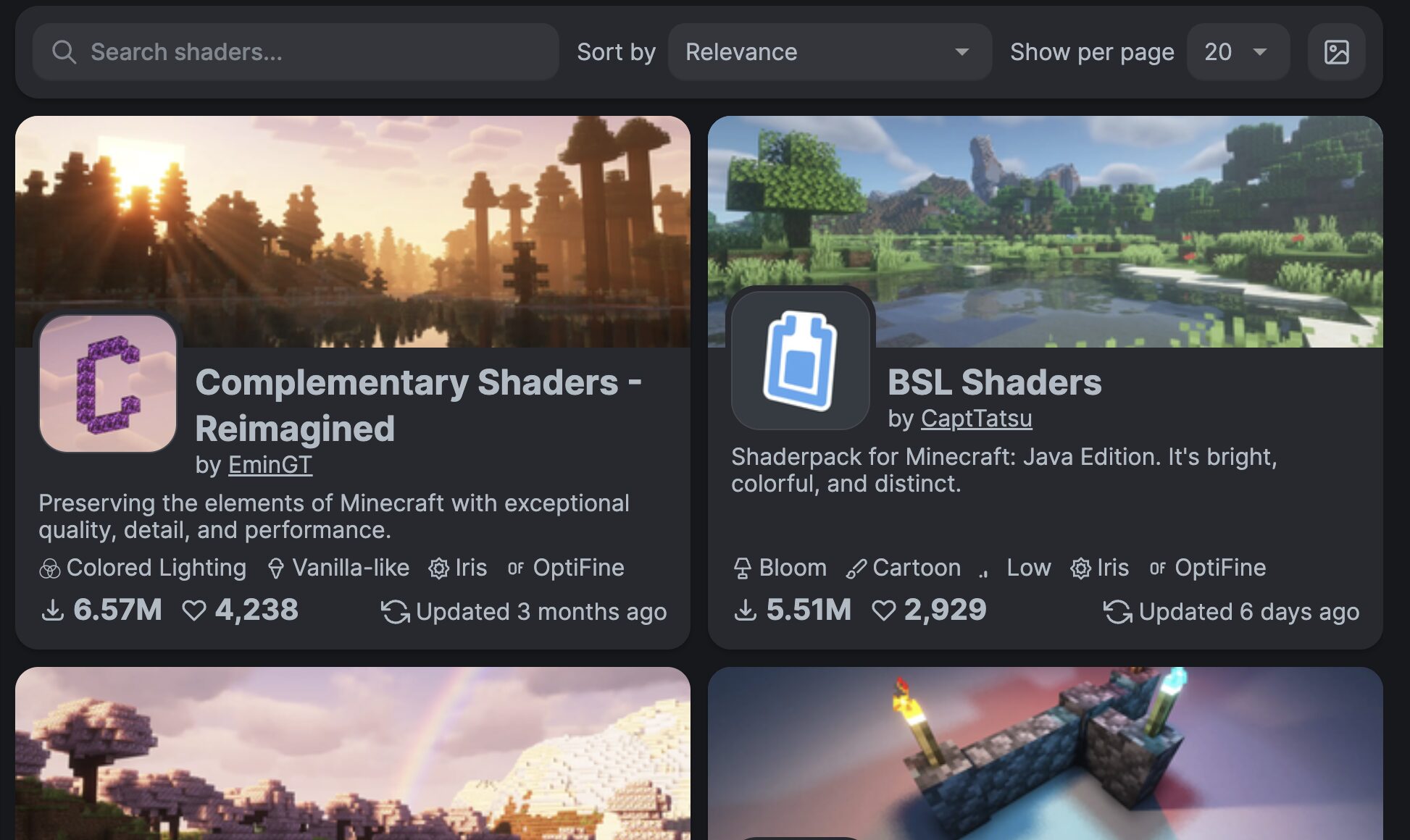The image size is (1410, 840).
Task: Click the Cartoon label text
Action: [917, 568]
